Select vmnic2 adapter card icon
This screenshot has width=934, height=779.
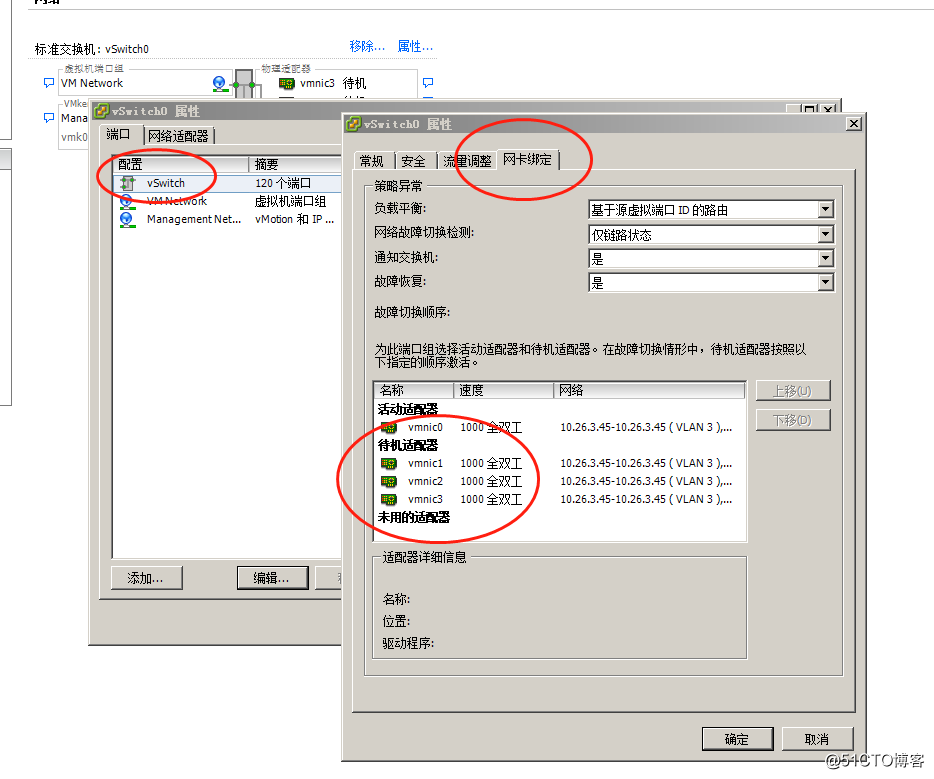click(x=389, y=481)
